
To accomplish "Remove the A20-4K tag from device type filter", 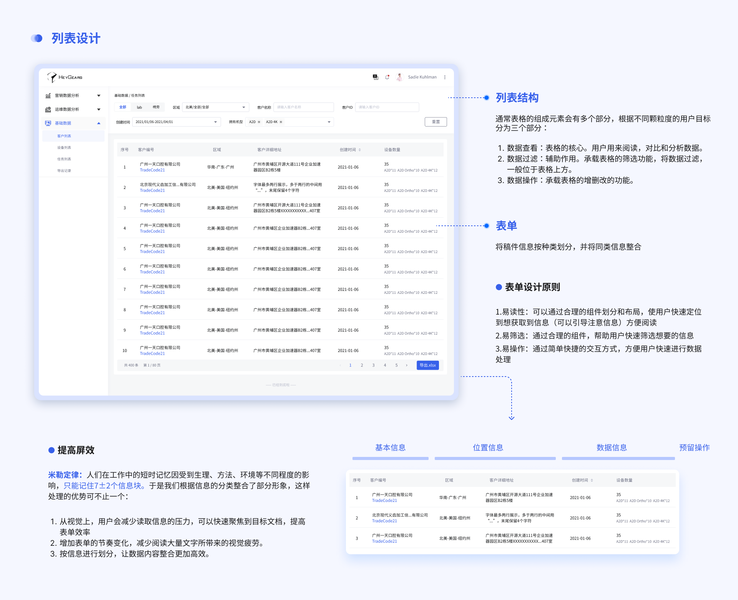I will click(x=281, y=122).
